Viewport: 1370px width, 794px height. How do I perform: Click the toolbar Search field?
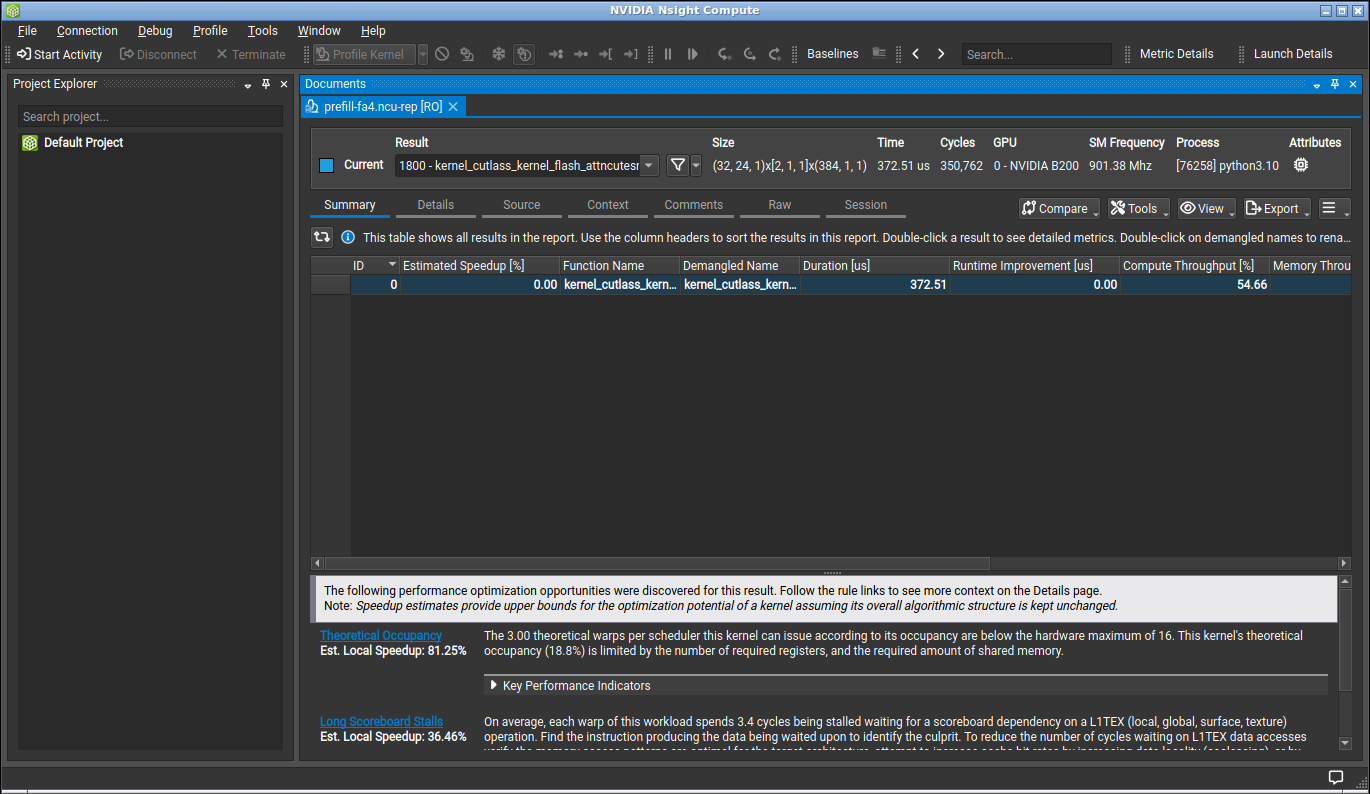coord(1037,54)
